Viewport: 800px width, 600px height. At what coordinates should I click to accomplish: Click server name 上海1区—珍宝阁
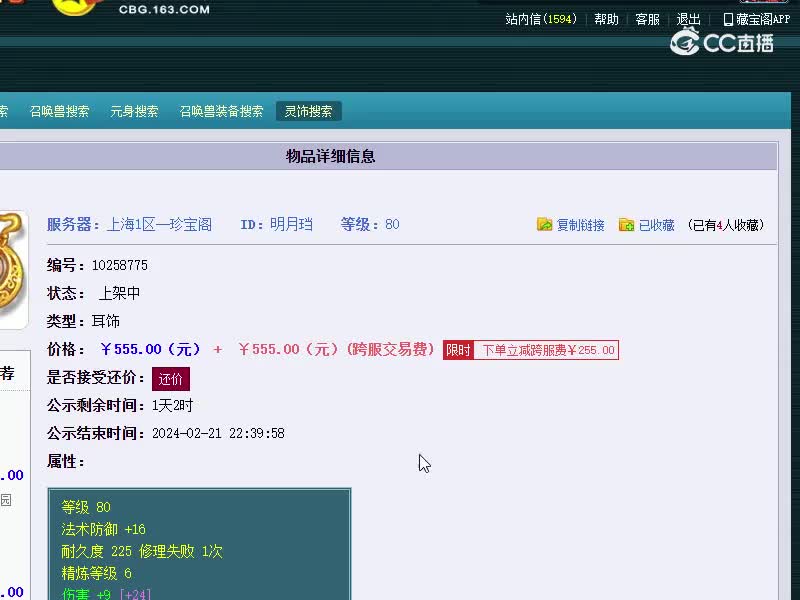(159, 224)
